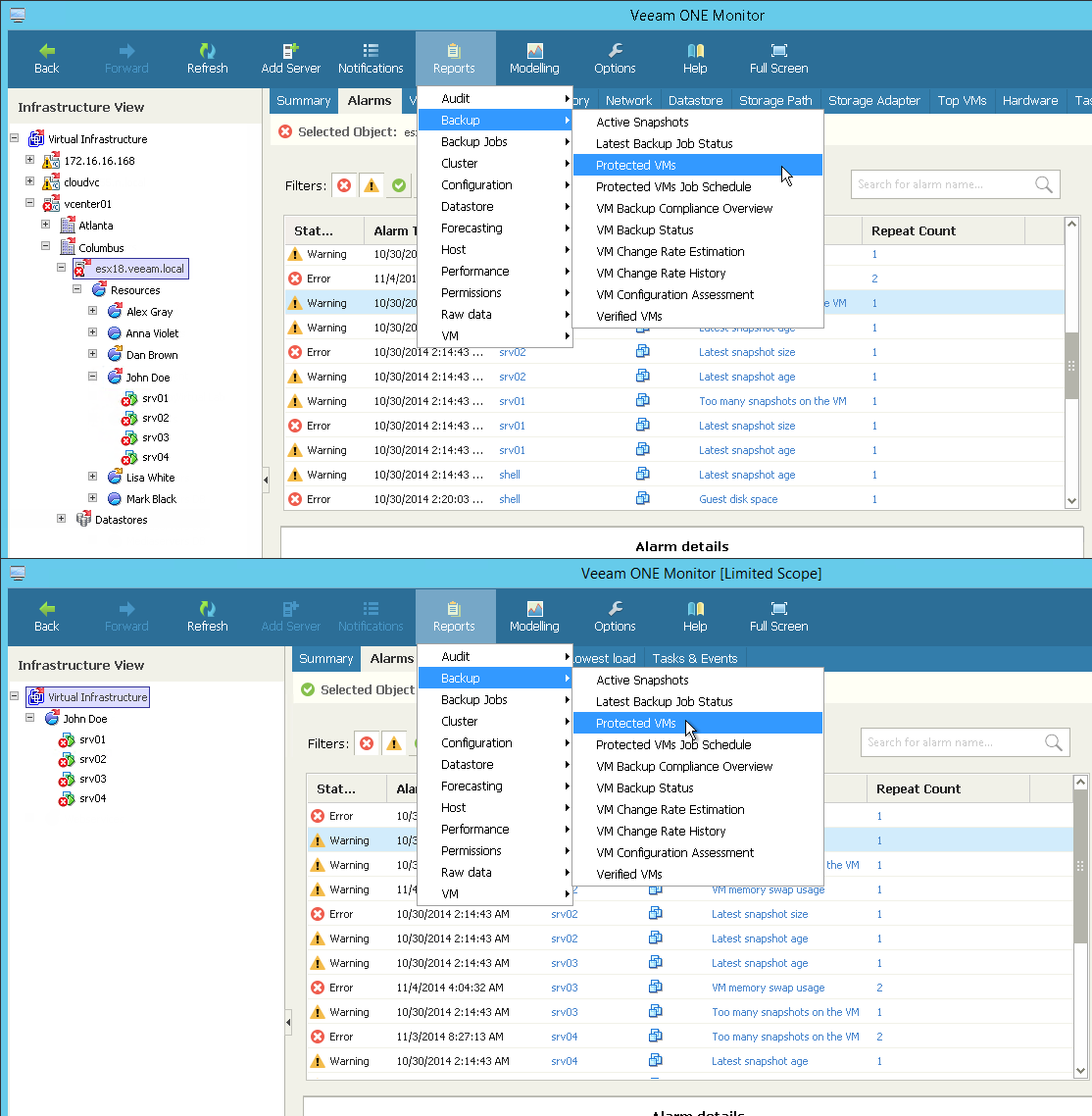Click Full Screen in the full Veeam ONE Monitor window

pos(779,59)
